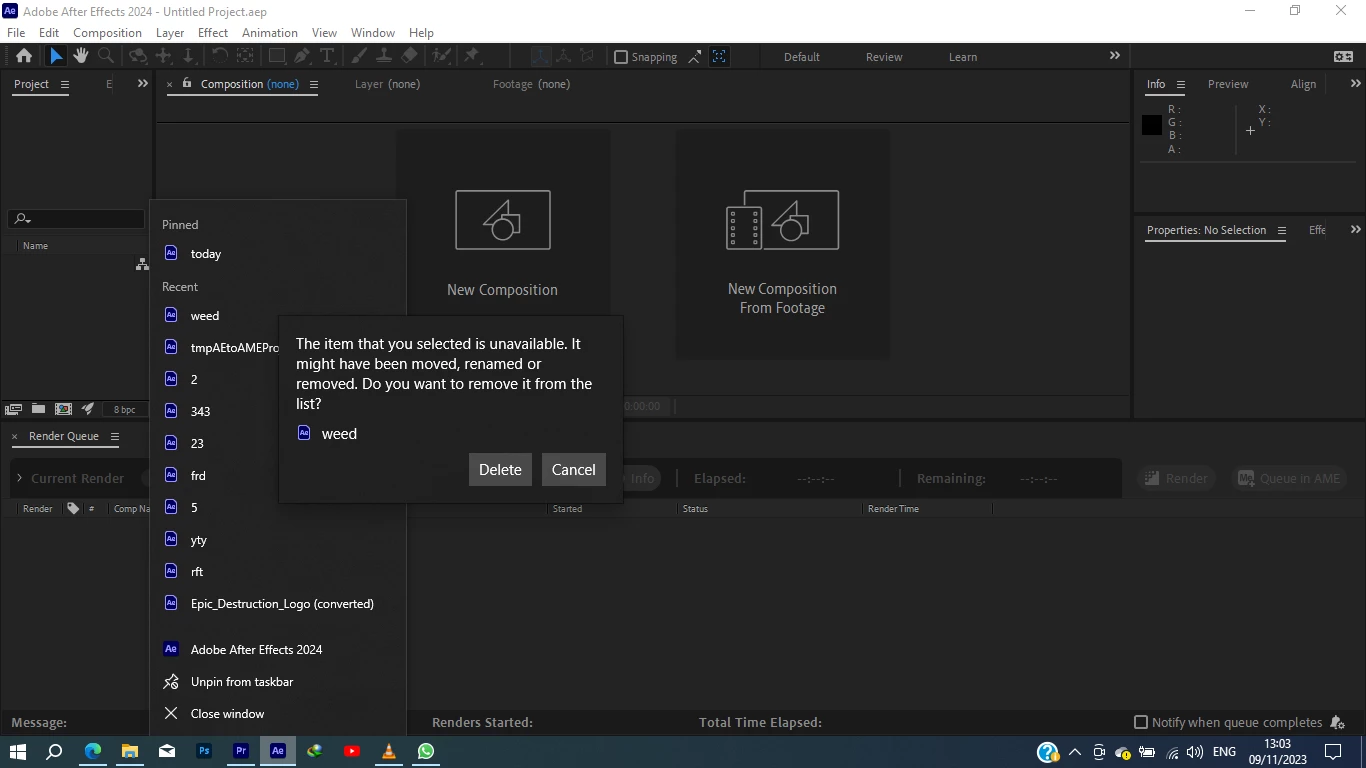Click the snap collapsed compositions icon

tap(719, 57)
